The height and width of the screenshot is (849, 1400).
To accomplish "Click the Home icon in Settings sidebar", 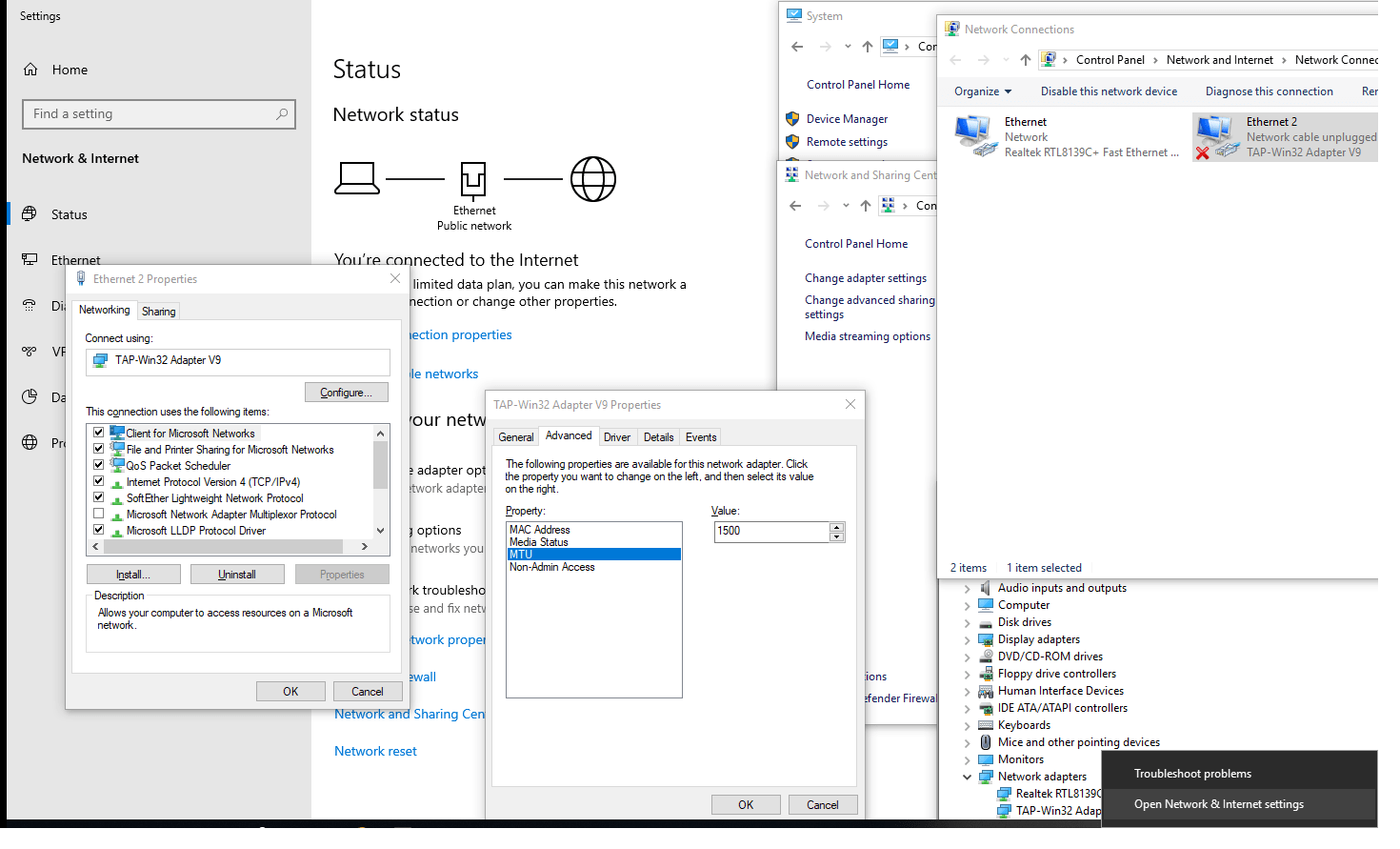I will click(x=30, y=70).
